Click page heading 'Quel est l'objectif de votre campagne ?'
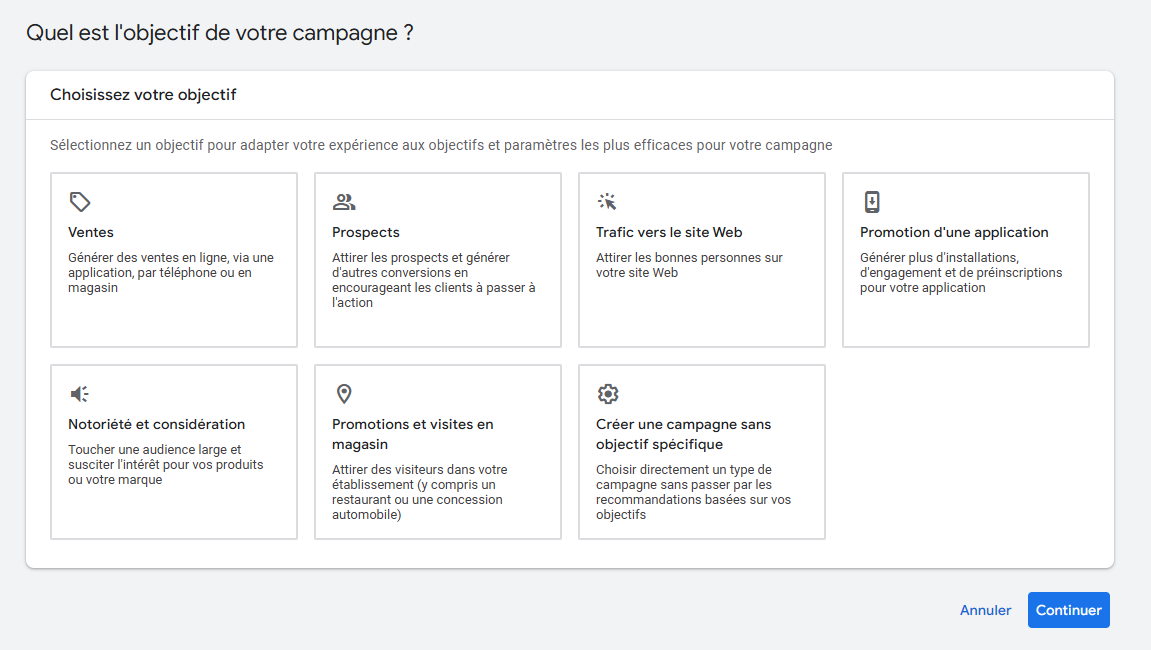 (219, 33)
